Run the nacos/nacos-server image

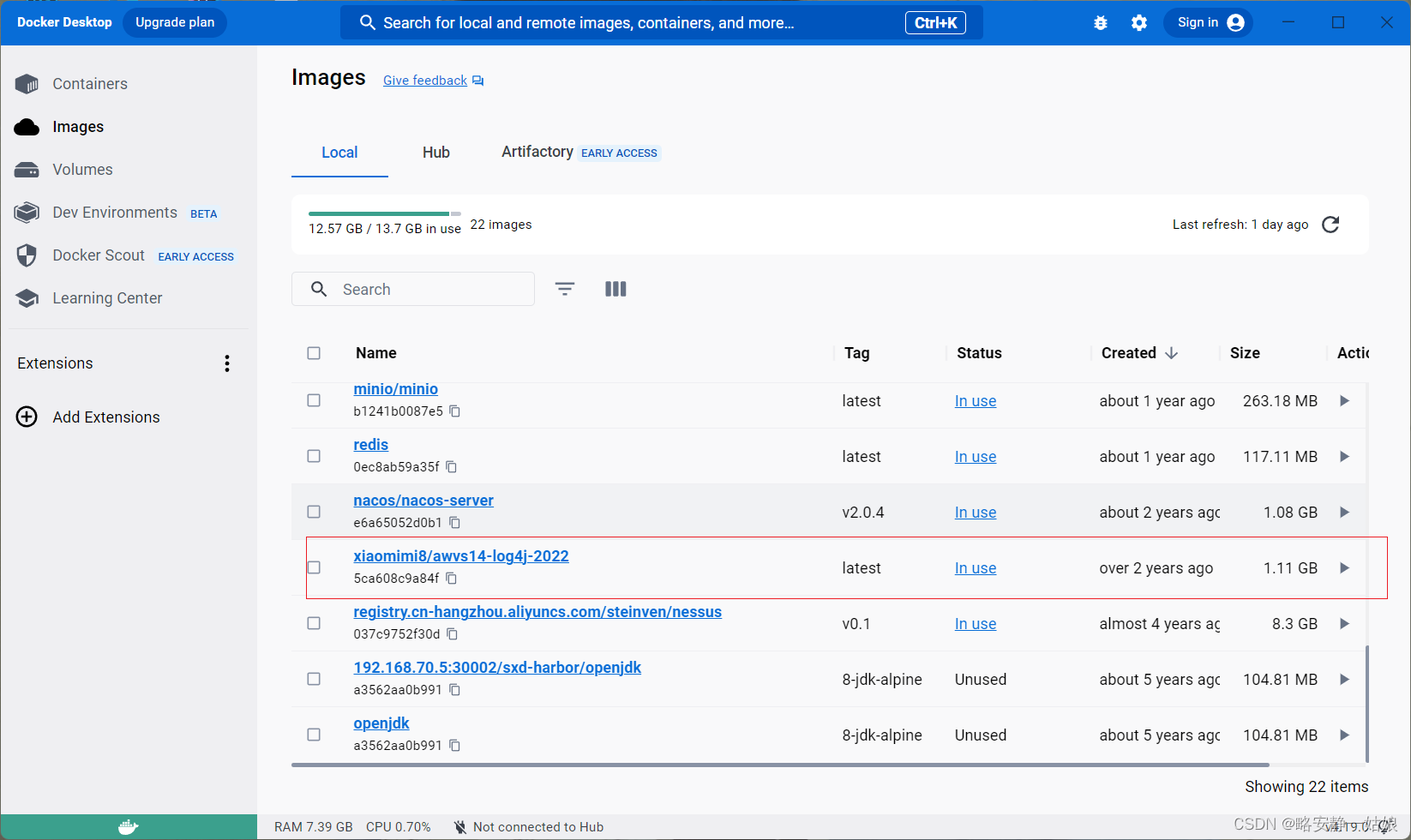tap(1344, 513)
